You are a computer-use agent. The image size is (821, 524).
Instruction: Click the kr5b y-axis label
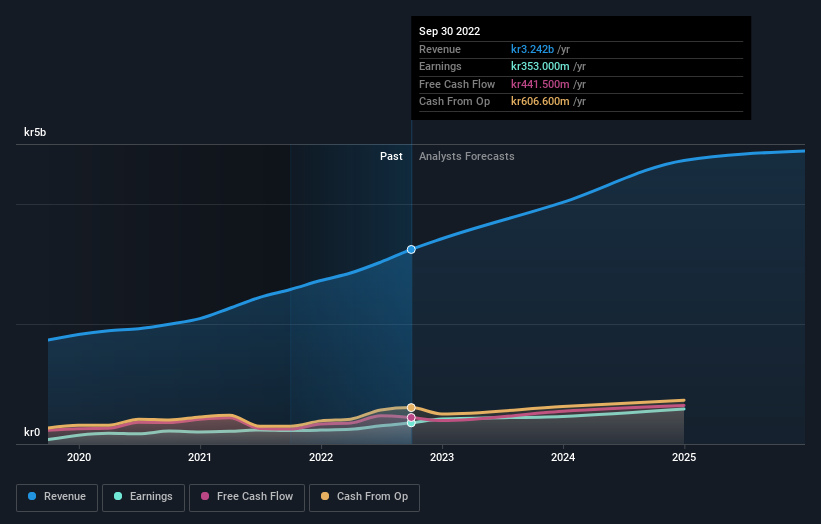(x=35, y=132)
